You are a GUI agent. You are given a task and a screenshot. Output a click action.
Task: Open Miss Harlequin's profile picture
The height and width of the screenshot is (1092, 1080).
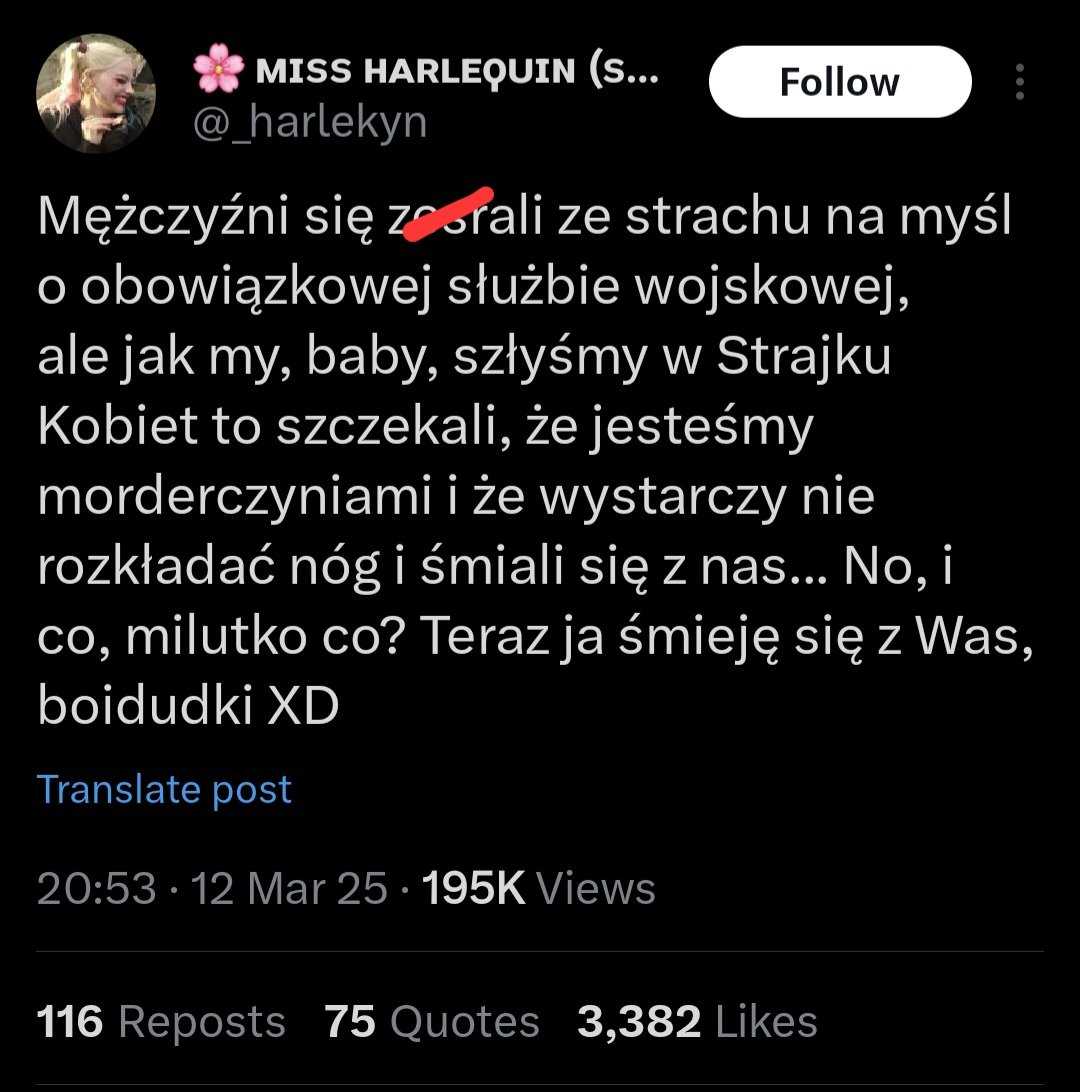(95, 93)
